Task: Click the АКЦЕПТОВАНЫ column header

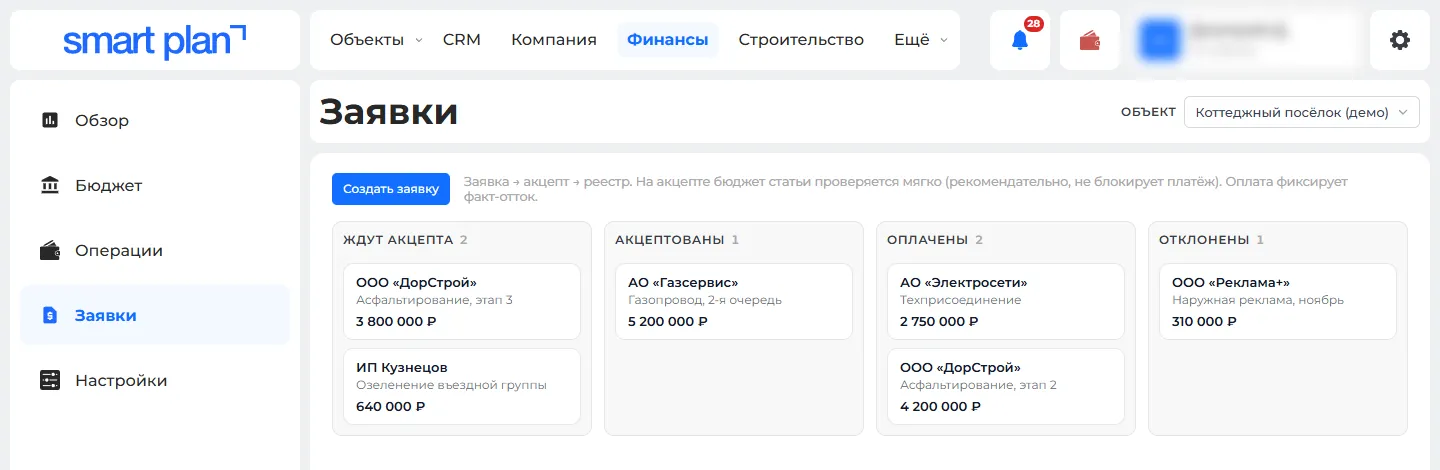Action: (x=670, y=240)
